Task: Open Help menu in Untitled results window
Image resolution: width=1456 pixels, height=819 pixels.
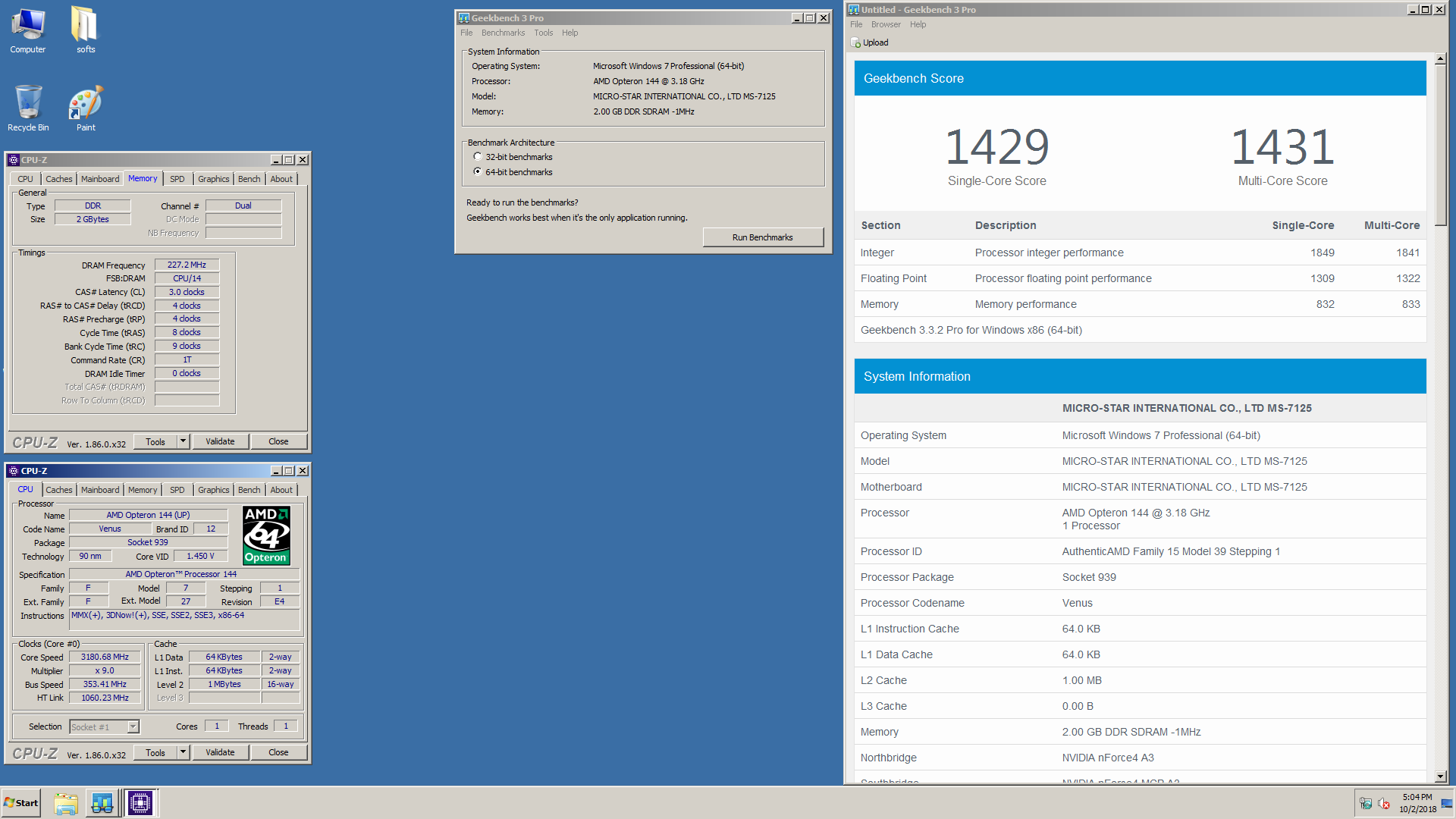Action: click(918, 24)
